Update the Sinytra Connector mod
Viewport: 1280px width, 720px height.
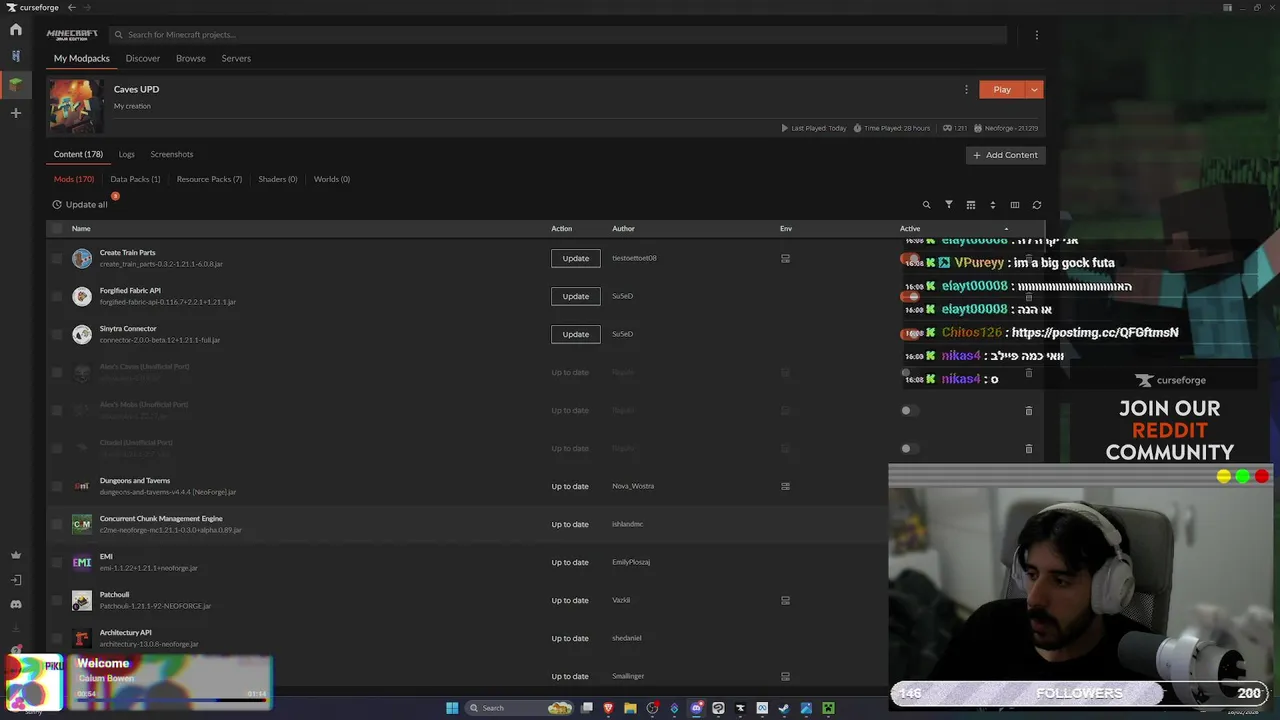(x=576, y=334)
